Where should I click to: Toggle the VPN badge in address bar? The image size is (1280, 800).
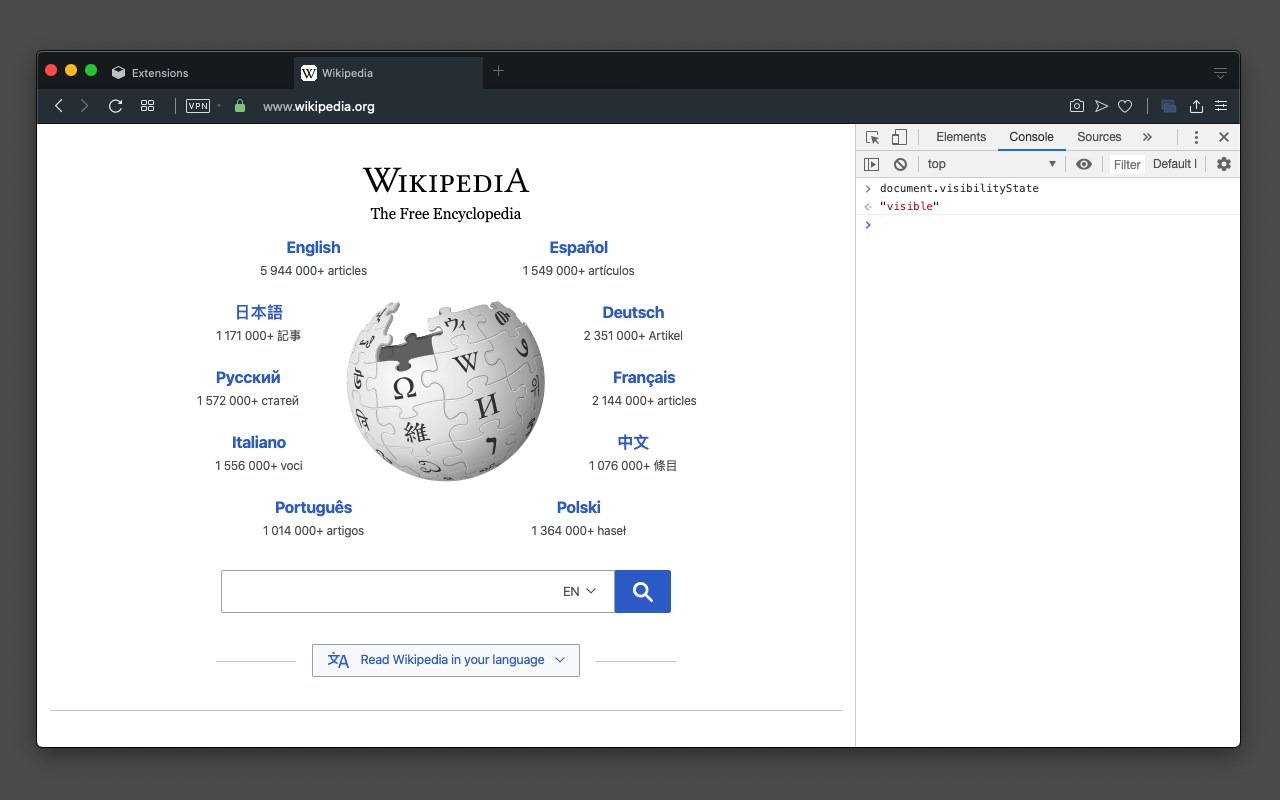pyautogui.click(x=198, y=106)
